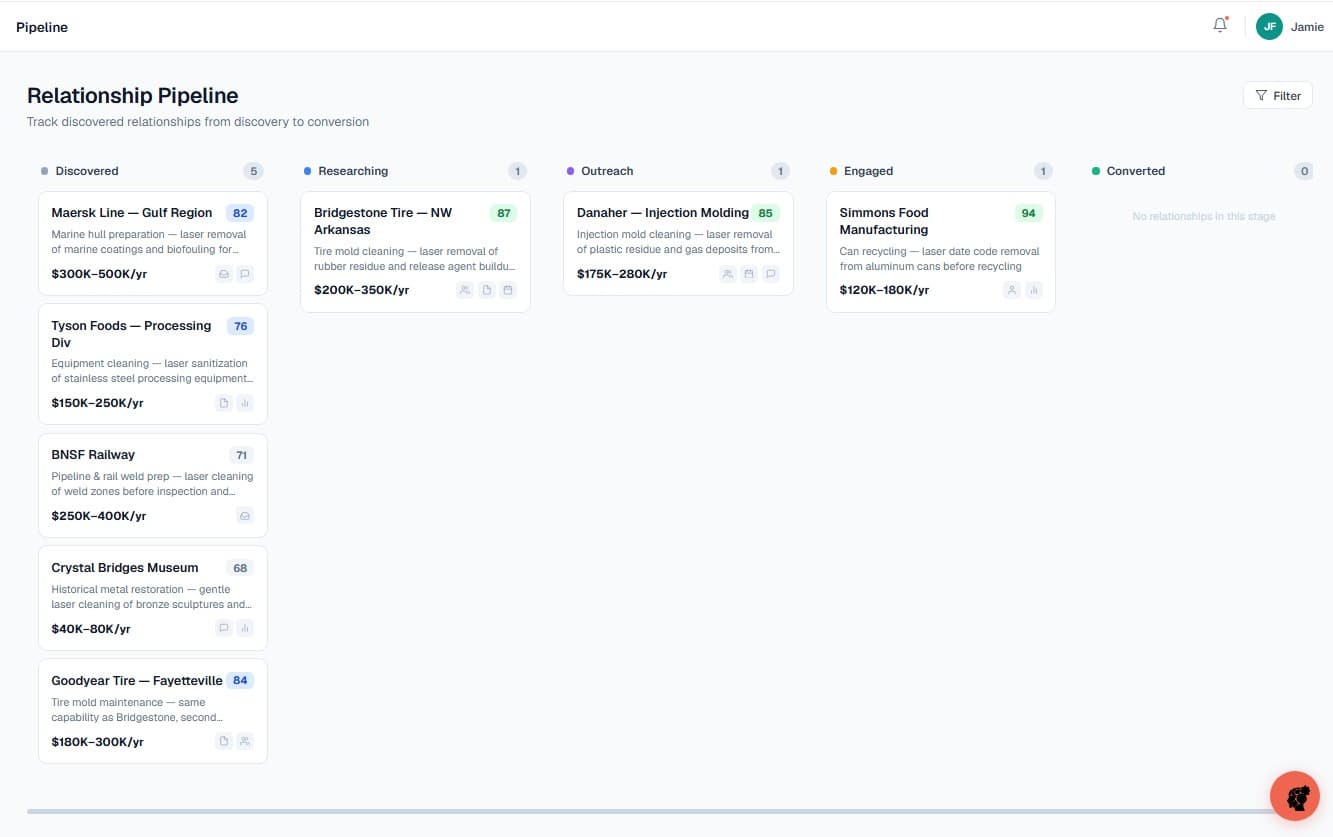The height and width of the screenshot is (837, 1333).
Task: Click the Engaged column header
Action: click(868, 171)
